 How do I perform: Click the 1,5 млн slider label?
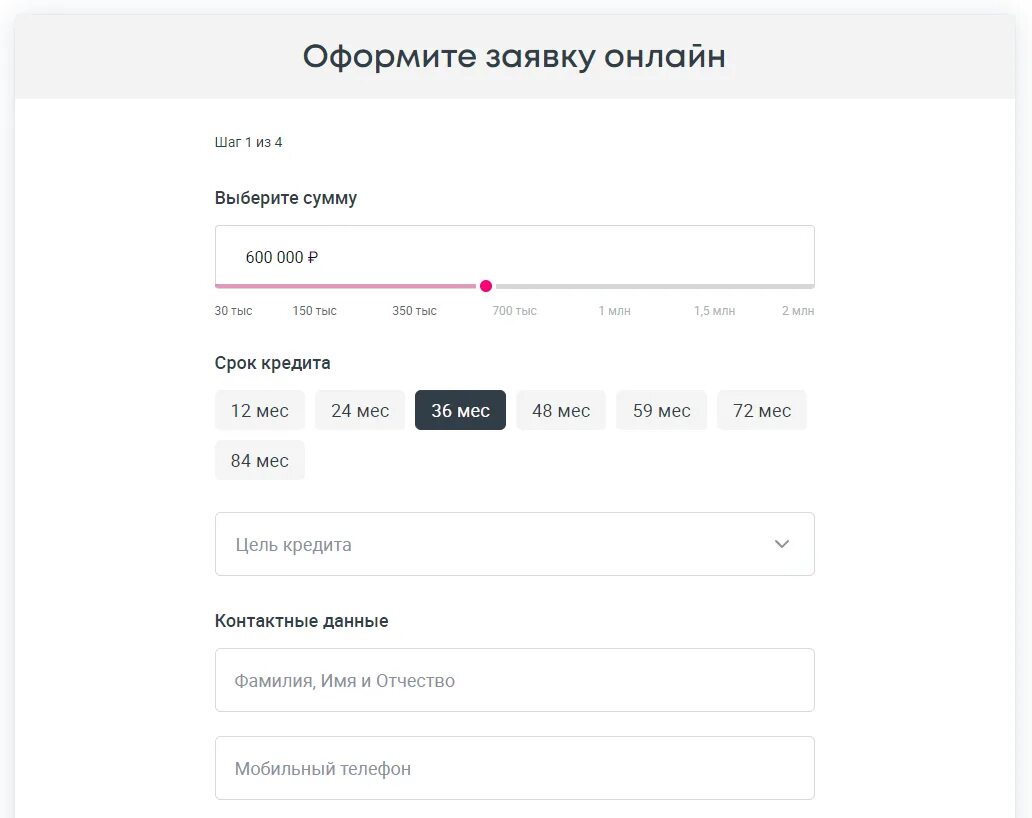pos(714,311)
